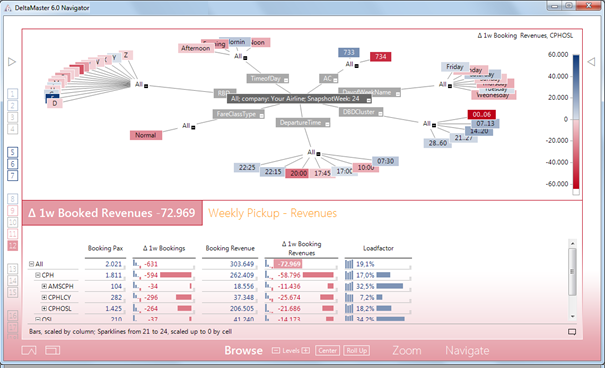Collapse the FareClassType dimension node
The image size is (605, 368).
coord(262,115)
